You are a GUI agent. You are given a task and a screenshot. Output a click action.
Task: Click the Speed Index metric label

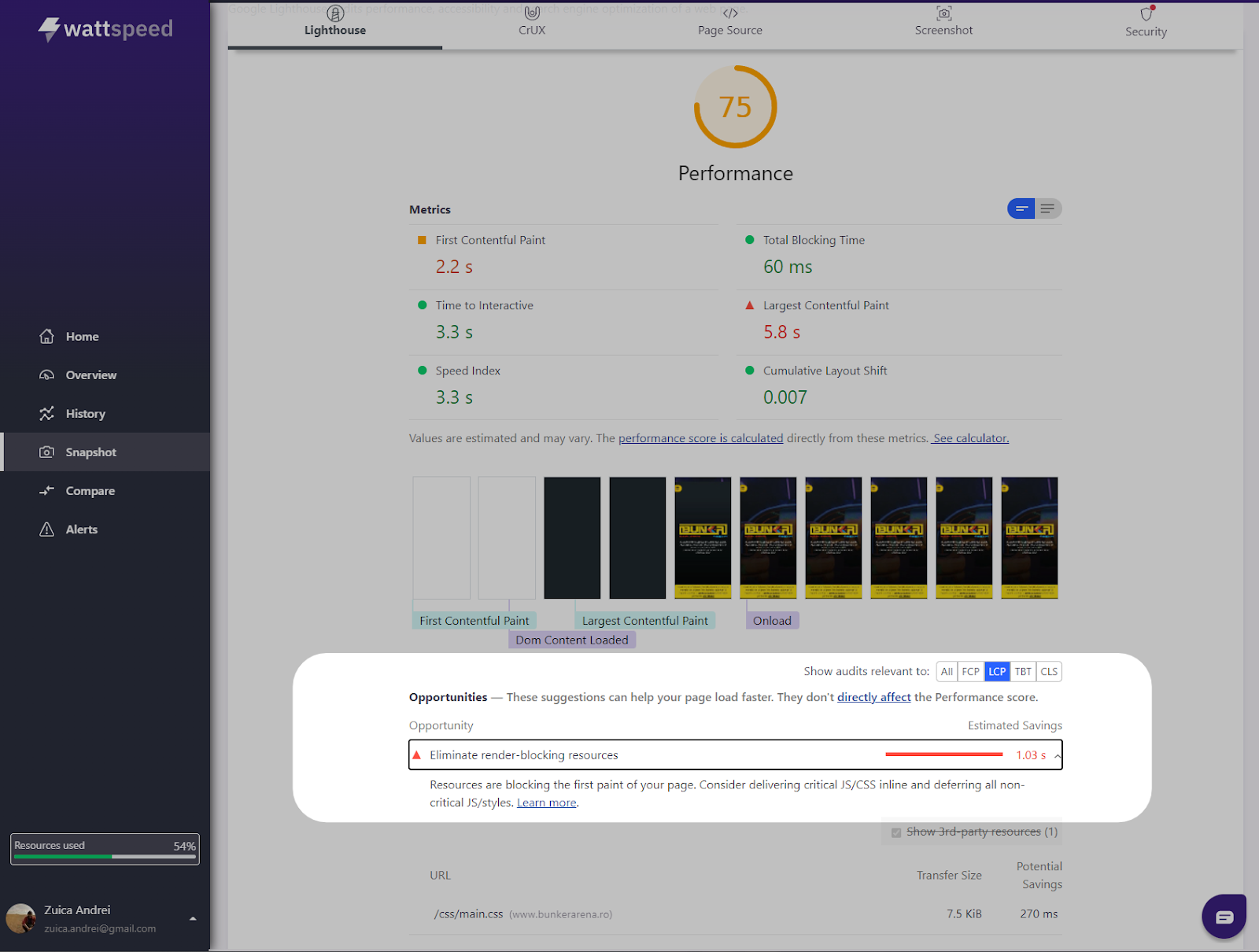pos(468,371)
